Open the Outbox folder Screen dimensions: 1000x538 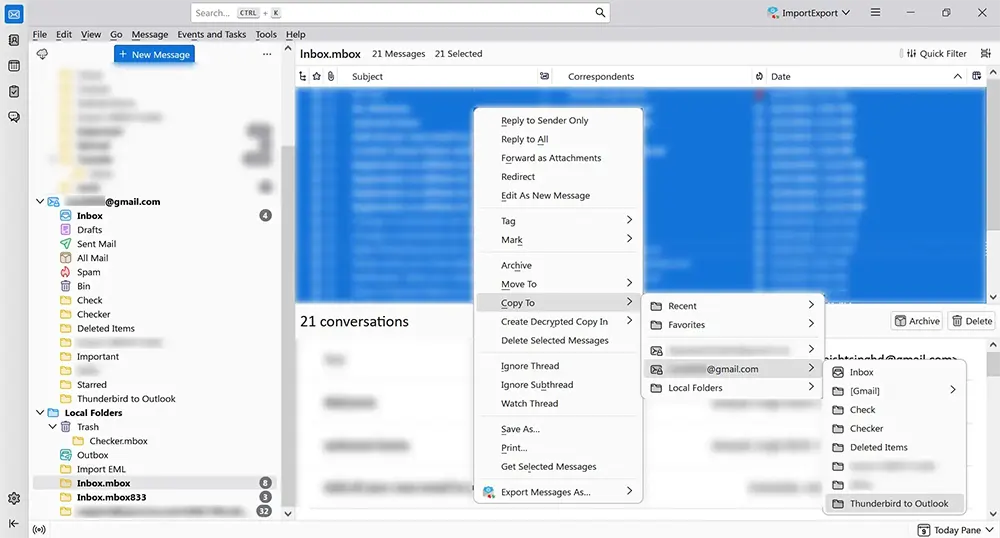92,454
